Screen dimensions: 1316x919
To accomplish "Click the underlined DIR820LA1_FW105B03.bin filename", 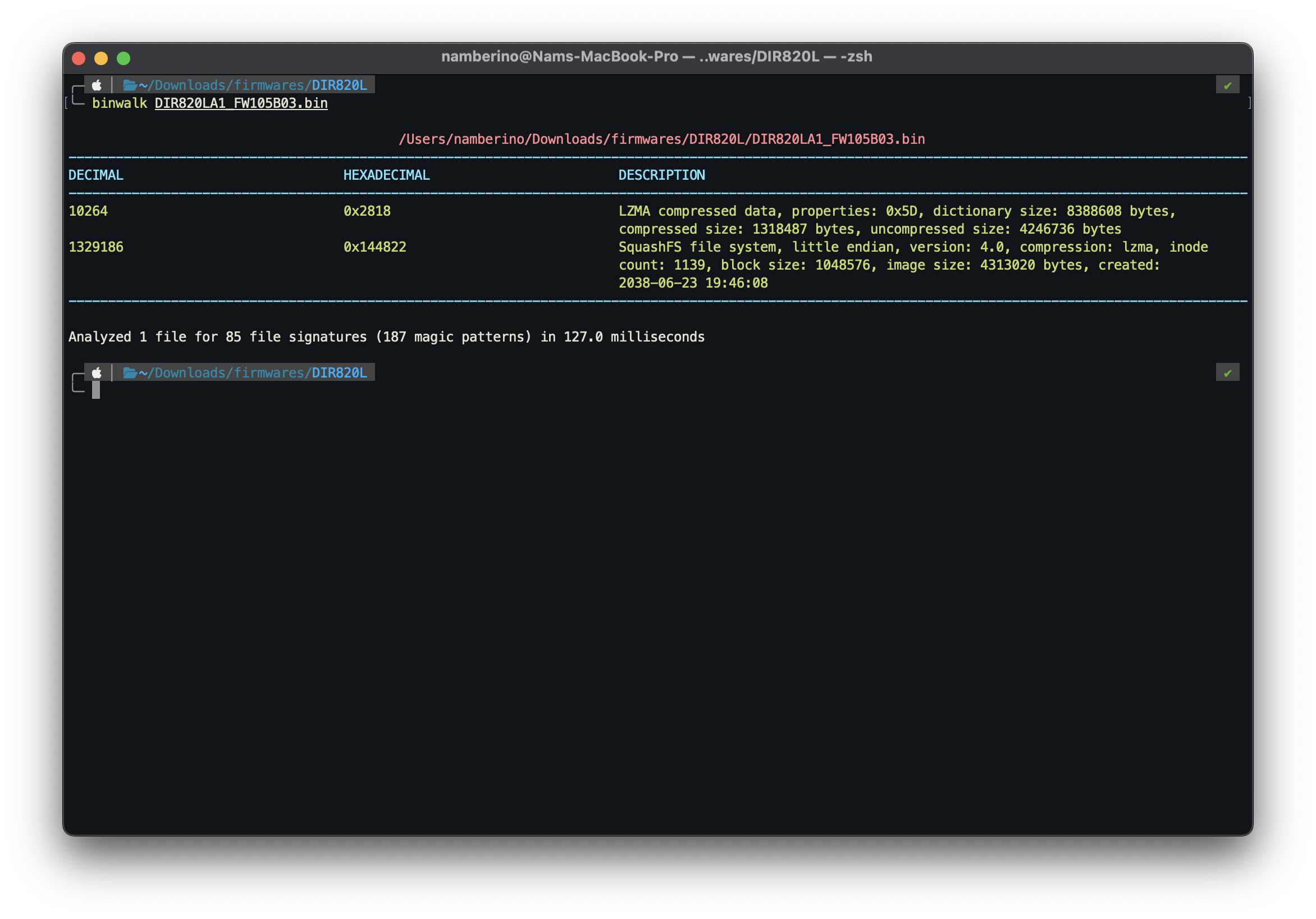I will (241, 103).
